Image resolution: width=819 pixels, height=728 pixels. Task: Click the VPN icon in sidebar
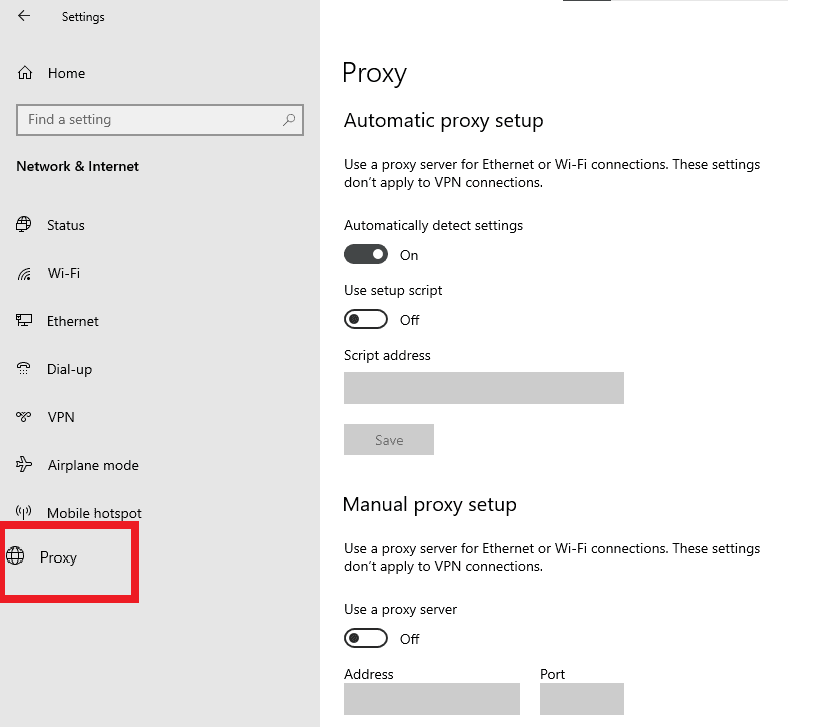[x=24, y=417]
